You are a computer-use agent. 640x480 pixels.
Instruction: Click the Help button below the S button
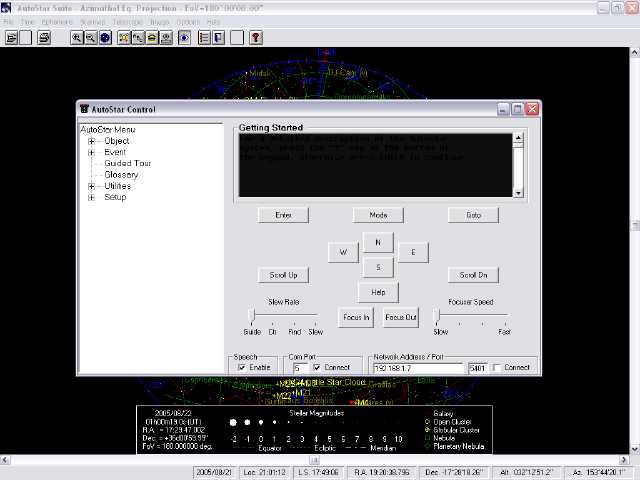coord(378,292)
